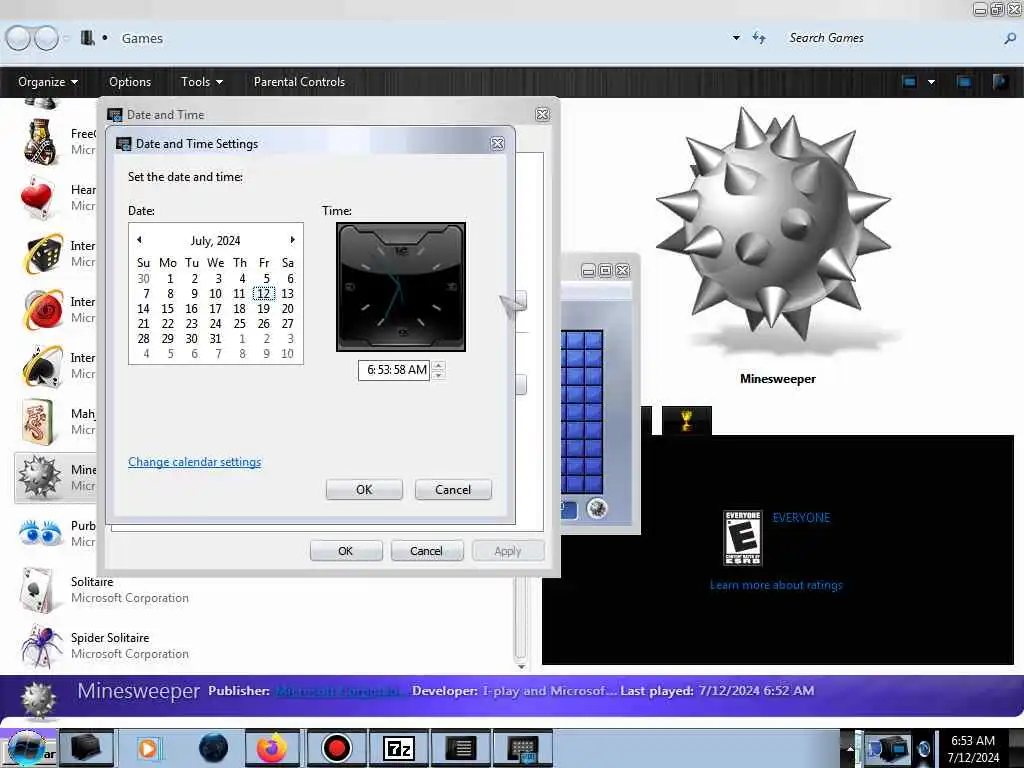1024x768 pixels.
Task: Click the taskbar clock showing 6:53 AM
Action: [972, 741]
